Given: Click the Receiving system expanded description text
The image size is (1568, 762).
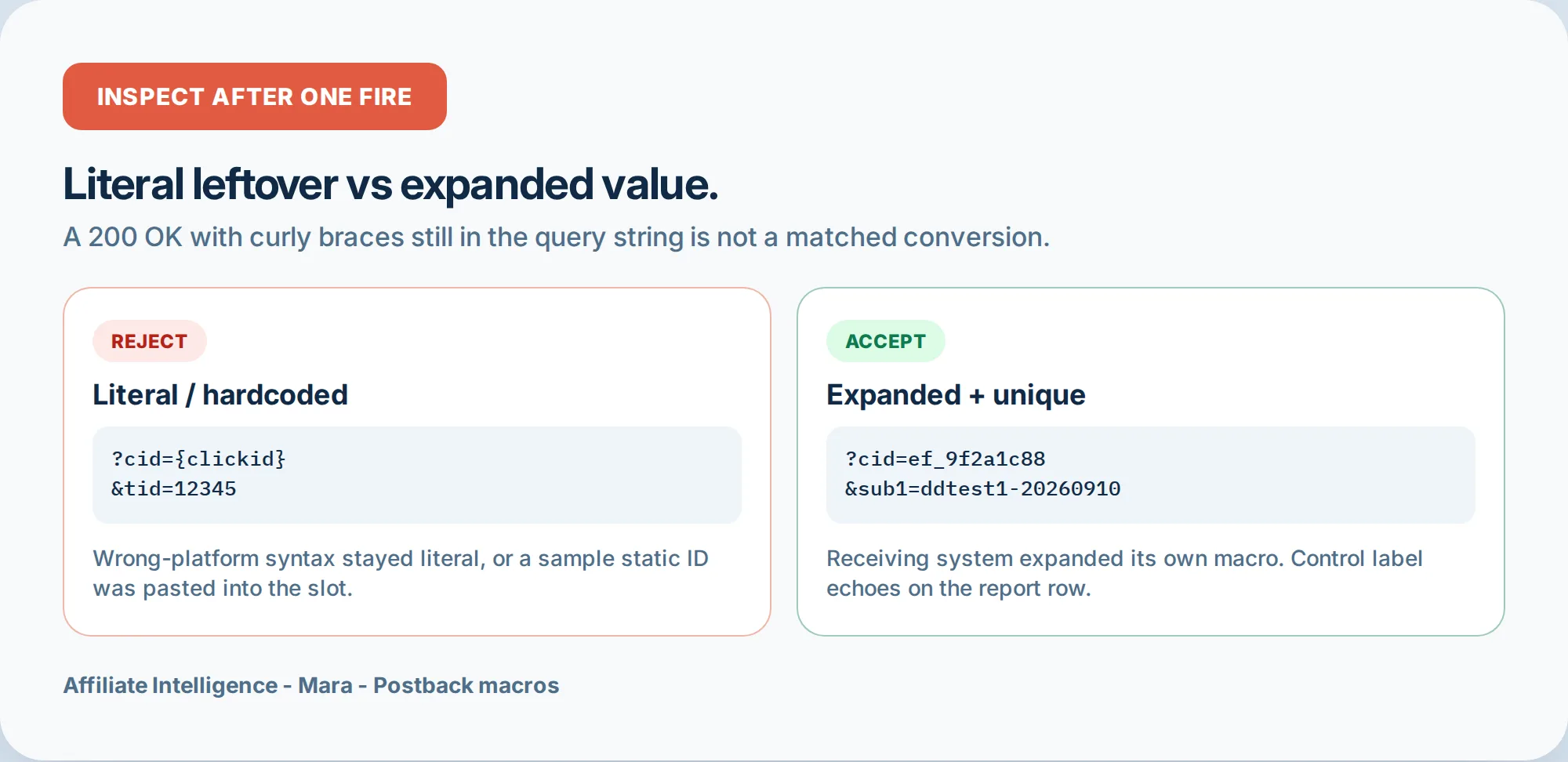Looking at the screenshot, I should coord(1124,573).
